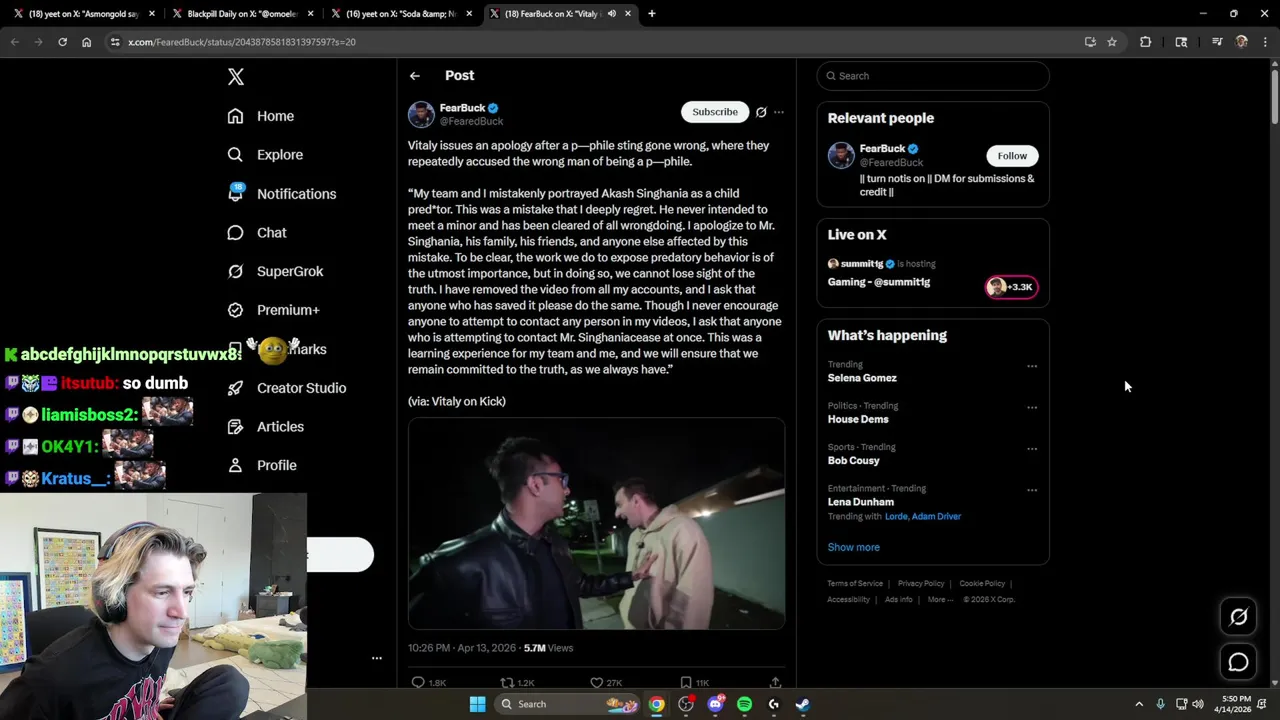The width and height of the screenshot is (1280, 720).
Task: Open the SuperGrok icon
Action: pyautogui.click(x=235, y=271)
